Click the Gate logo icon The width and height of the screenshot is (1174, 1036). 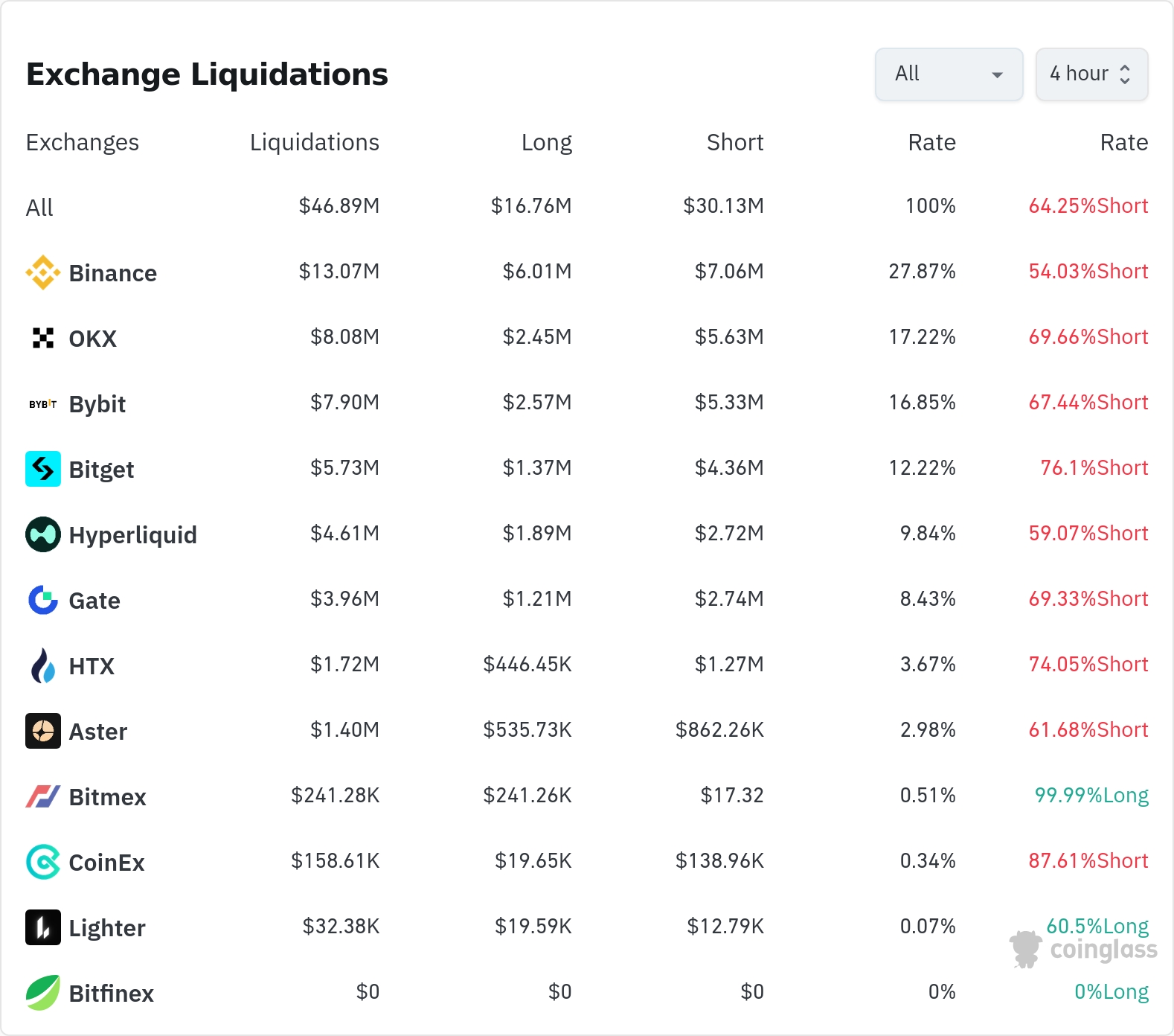point(43,600)
